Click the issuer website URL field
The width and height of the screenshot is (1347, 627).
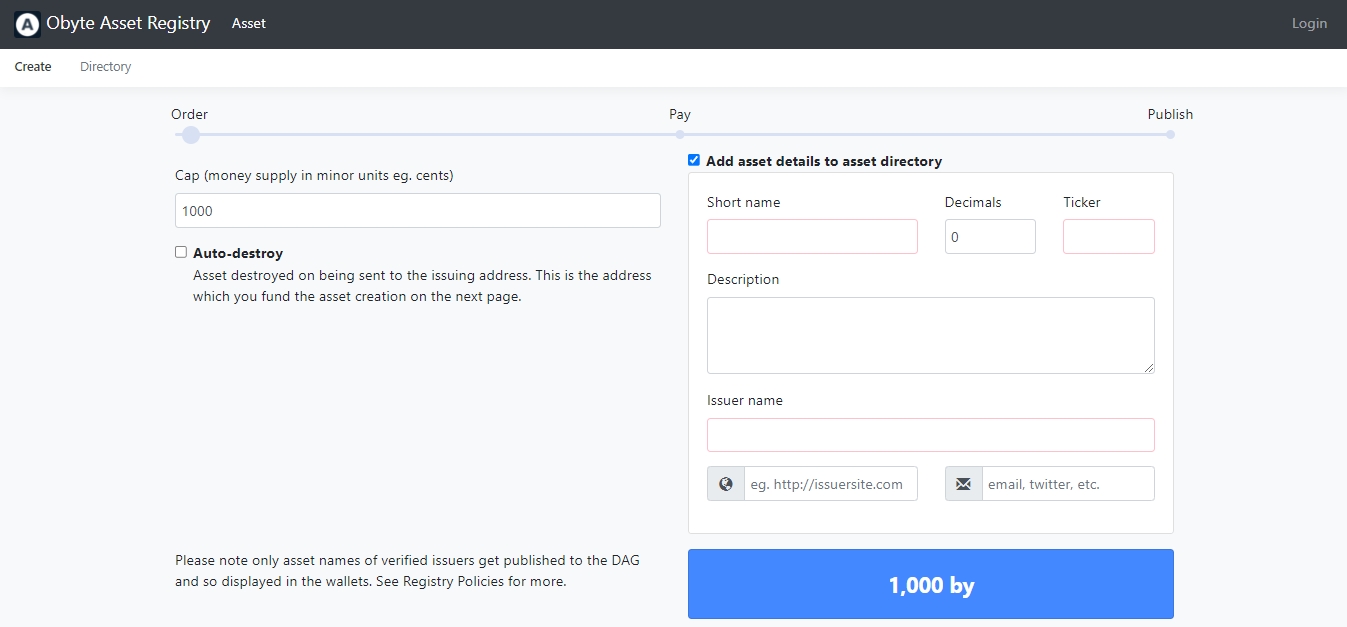click(x=830, y=484)
